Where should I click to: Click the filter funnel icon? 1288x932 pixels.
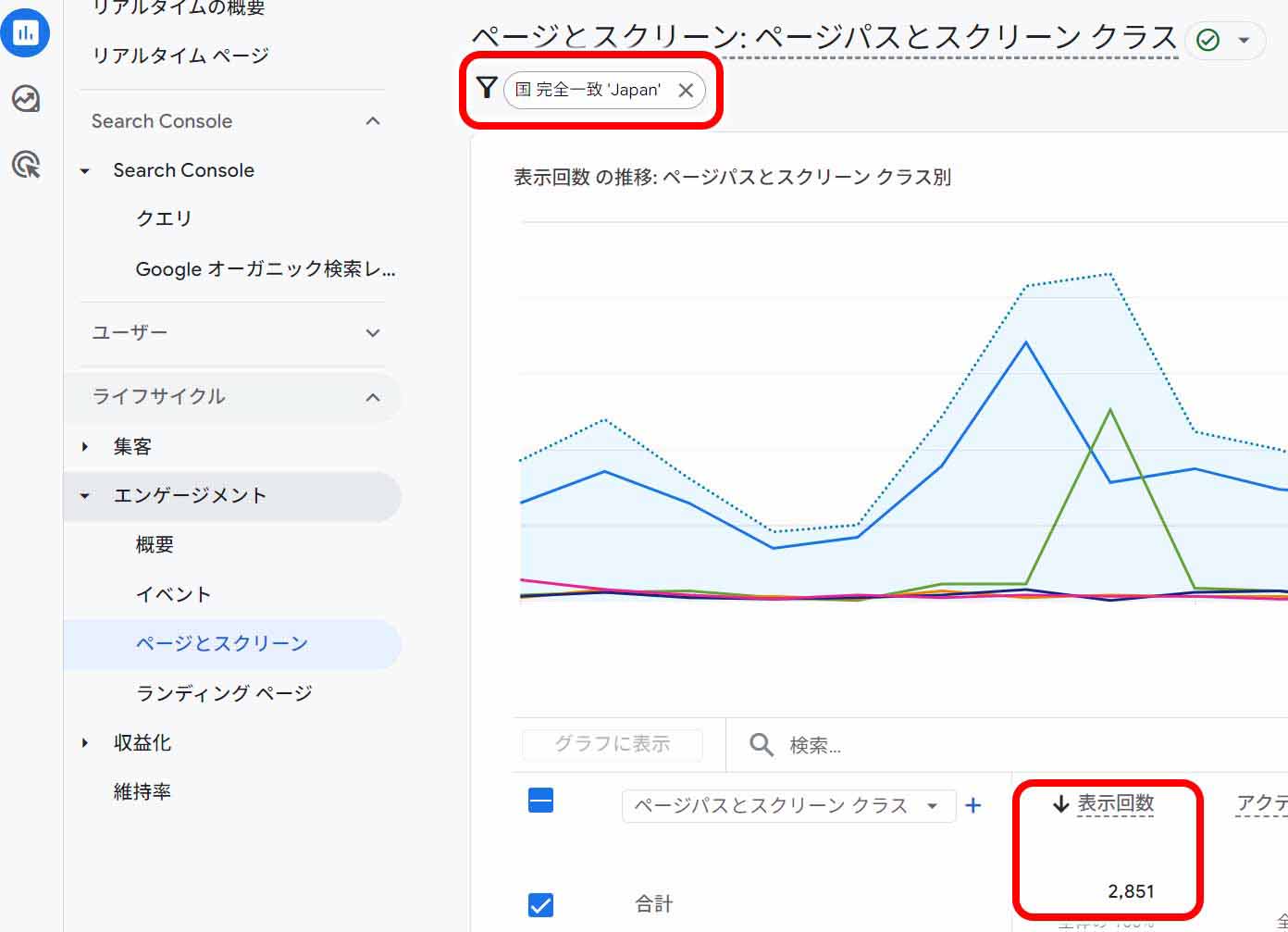pos(487,89)
